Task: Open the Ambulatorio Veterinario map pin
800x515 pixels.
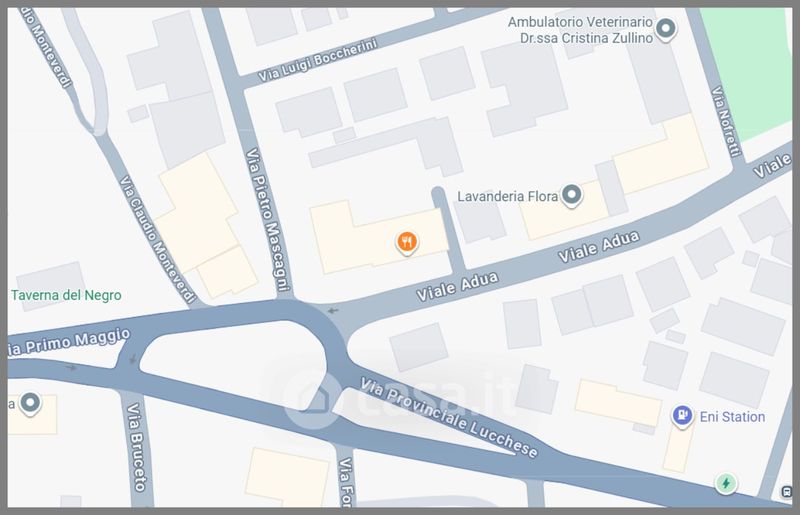Action: click(665, 29)
